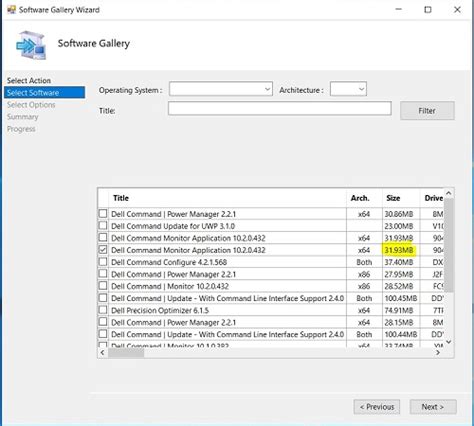Minimize the Software Gallery Wizard window
The height and width of the screenshot is (426, 474).
tap(398, 10)
